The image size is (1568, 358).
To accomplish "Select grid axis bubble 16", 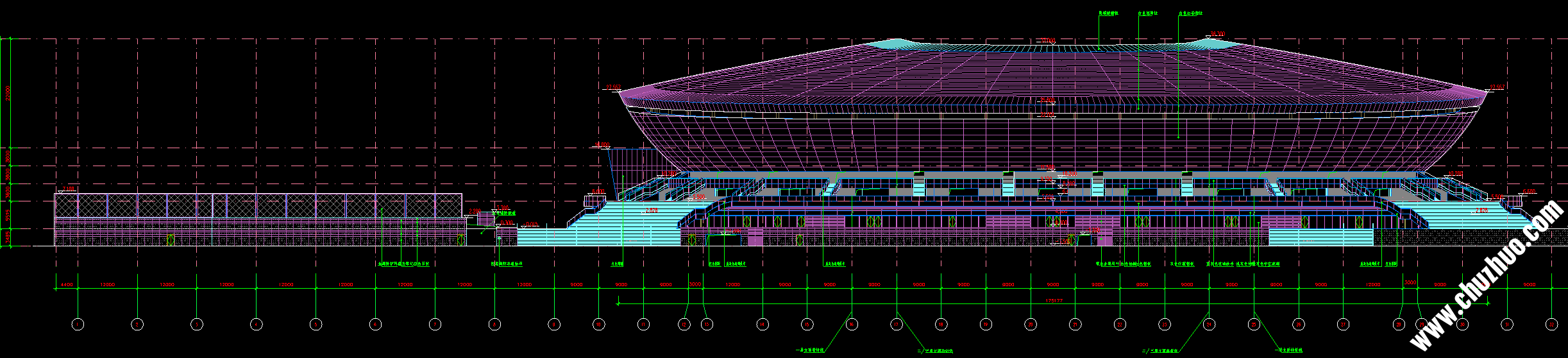I will pyautogui.click(x=852, y=325).
